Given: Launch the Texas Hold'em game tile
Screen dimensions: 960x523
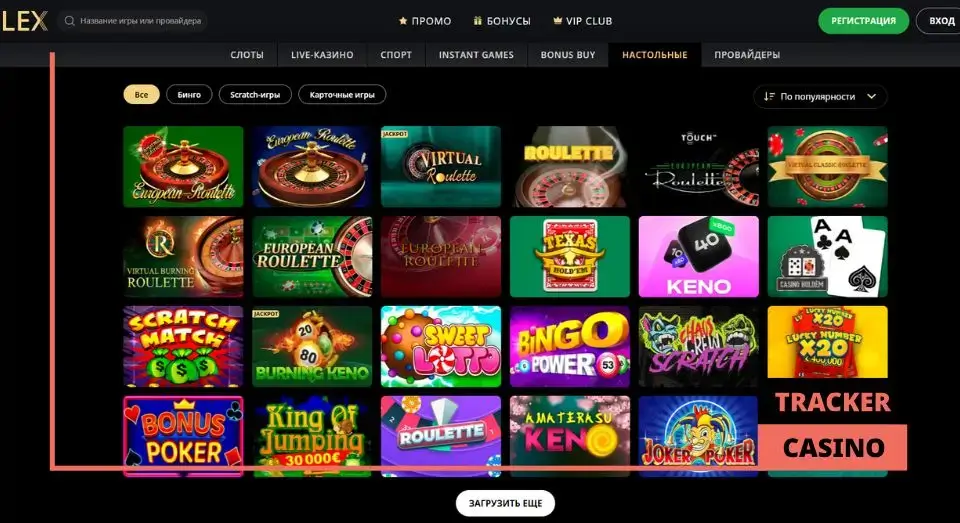Looking at the screenshot, I should click(569, 257).
